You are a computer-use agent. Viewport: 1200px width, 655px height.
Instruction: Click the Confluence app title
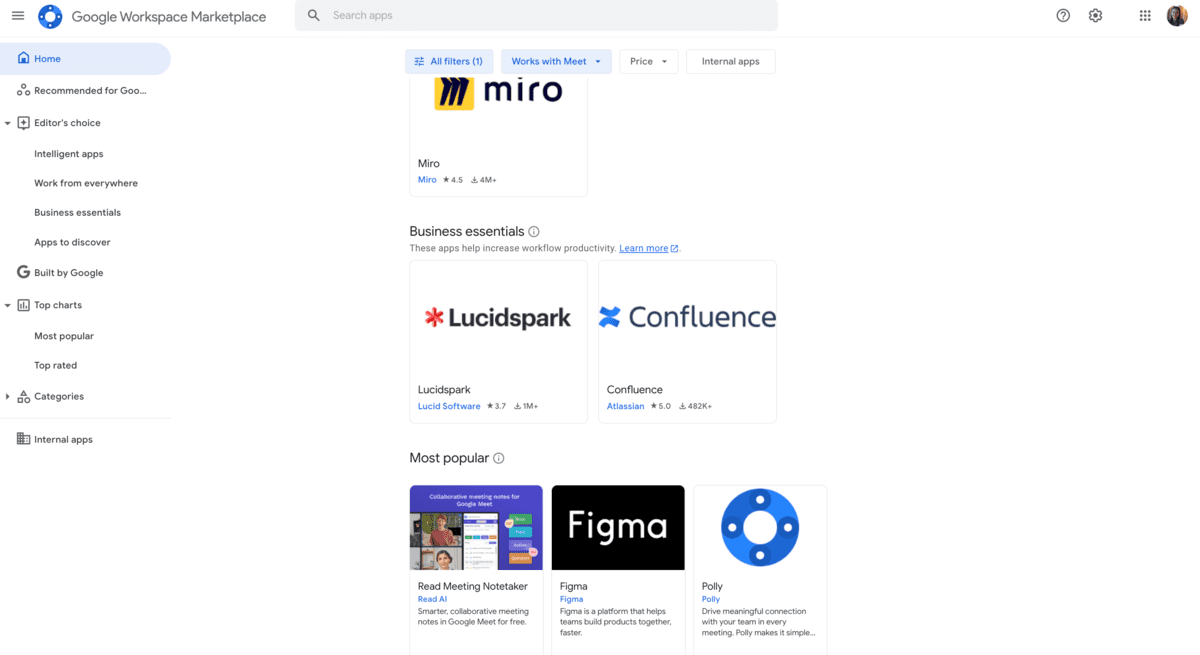(x=635, y=390)
